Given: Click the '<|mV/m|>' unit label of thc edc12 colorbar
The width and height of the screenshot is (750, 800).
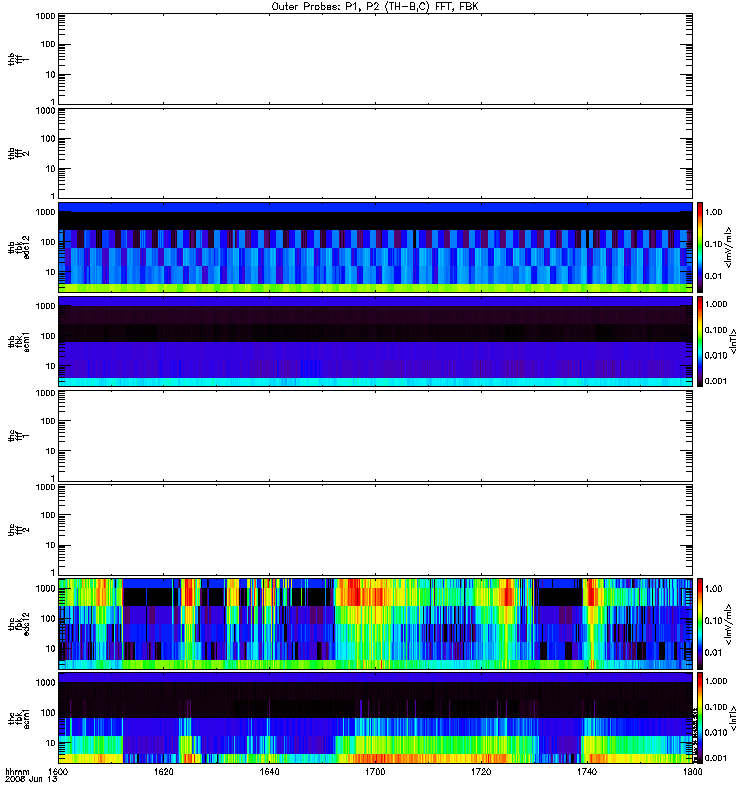Looking at the screenshot, I should click(x=729, y=624).
